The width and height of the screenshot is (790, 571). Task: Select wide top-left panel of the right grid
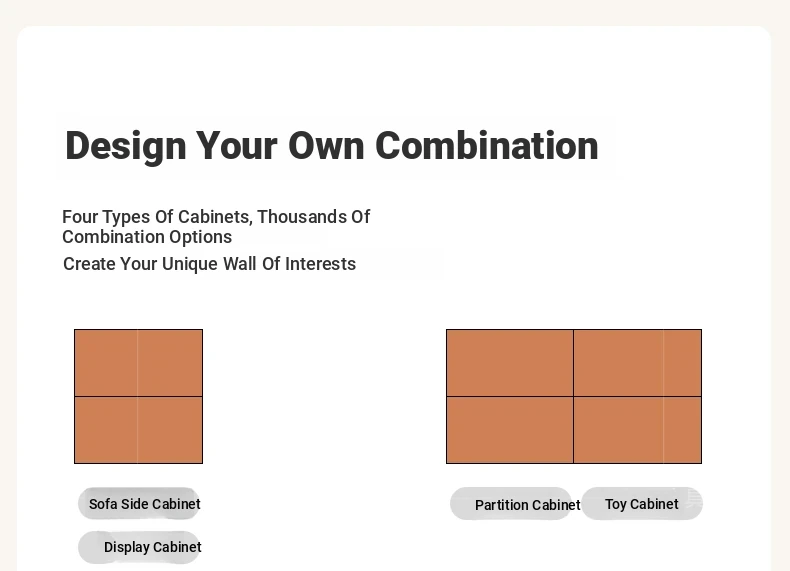(510, 363)
